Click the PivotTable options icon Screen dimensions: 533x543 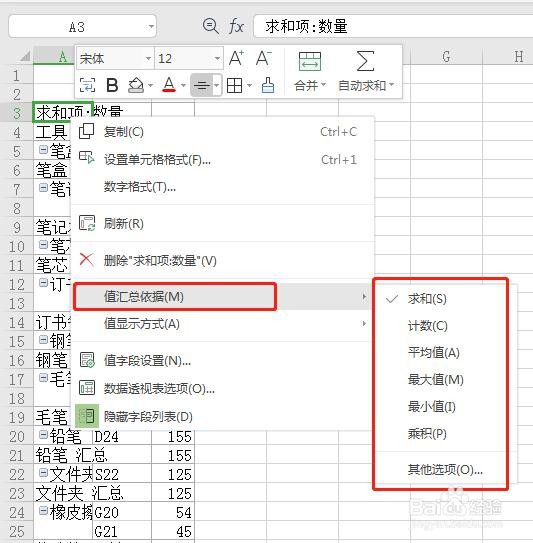pyautogui.click(x=87, y=388)
